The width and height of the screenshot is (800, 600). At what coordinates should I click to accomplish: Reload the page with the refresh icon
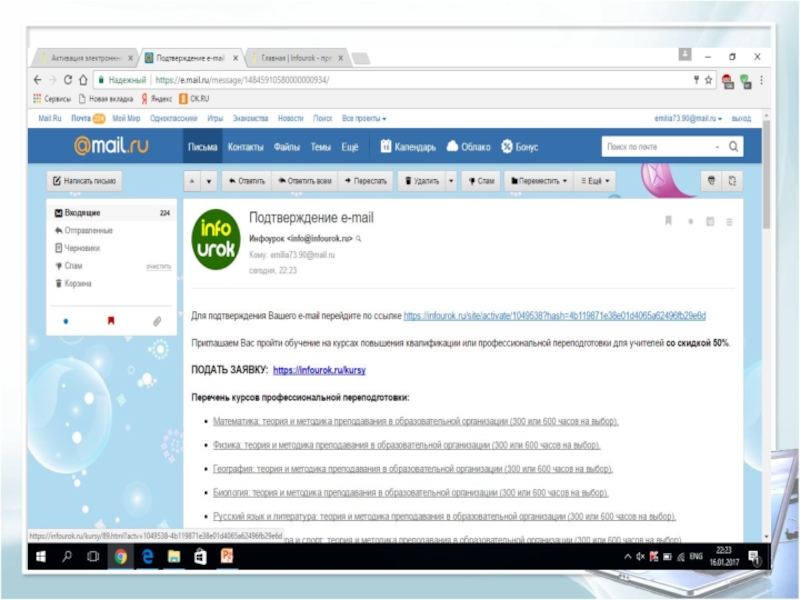68,80
